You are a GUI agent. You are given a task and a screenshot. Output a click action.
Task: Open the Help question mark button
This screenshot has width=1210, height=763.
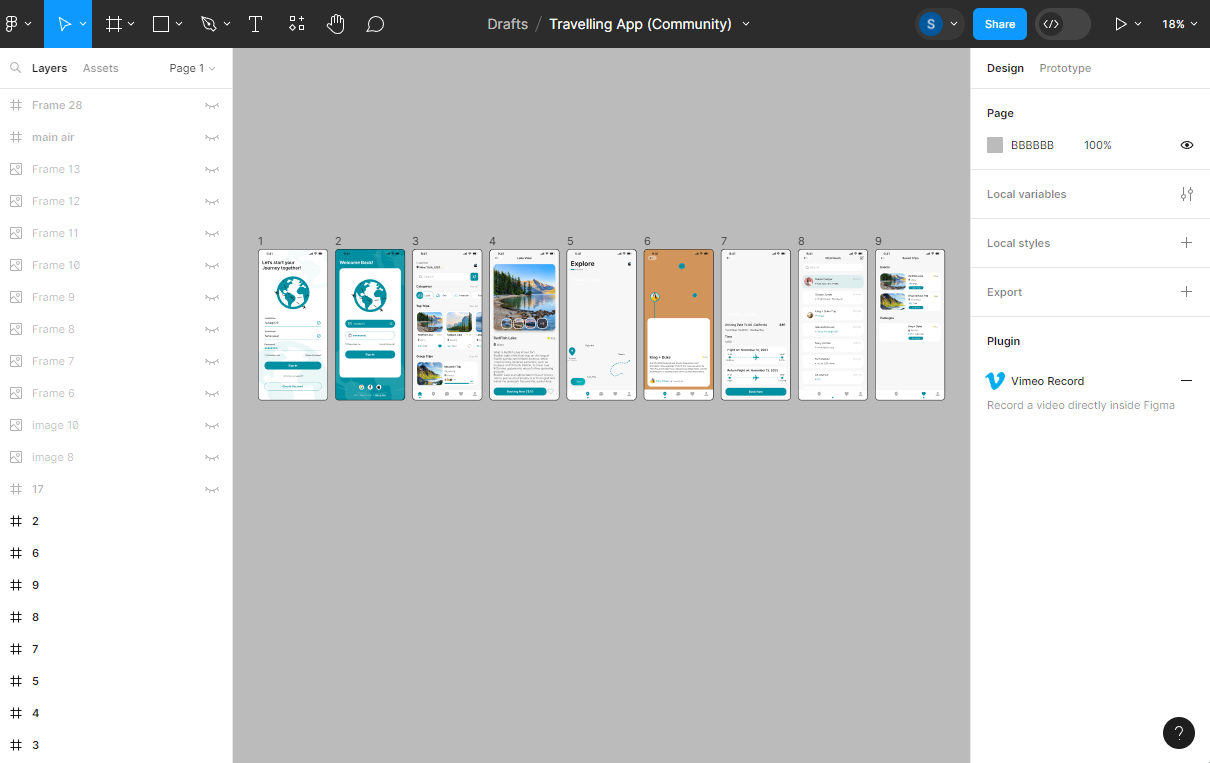(1179, 732)
